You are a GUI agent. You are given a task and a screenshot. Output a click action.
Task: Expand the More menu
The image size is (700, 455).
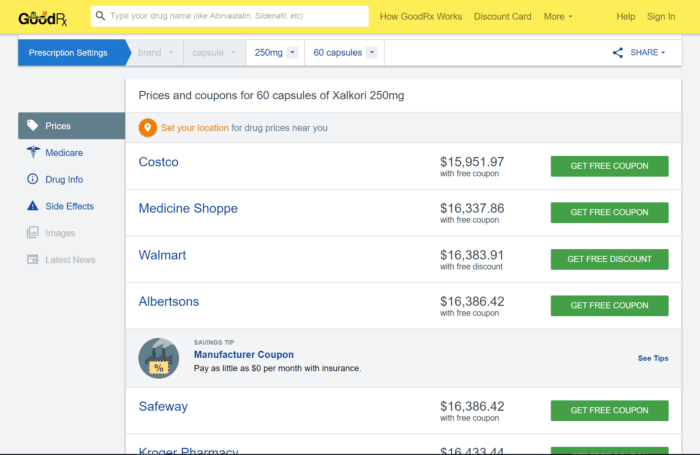[x=558, y=17]
